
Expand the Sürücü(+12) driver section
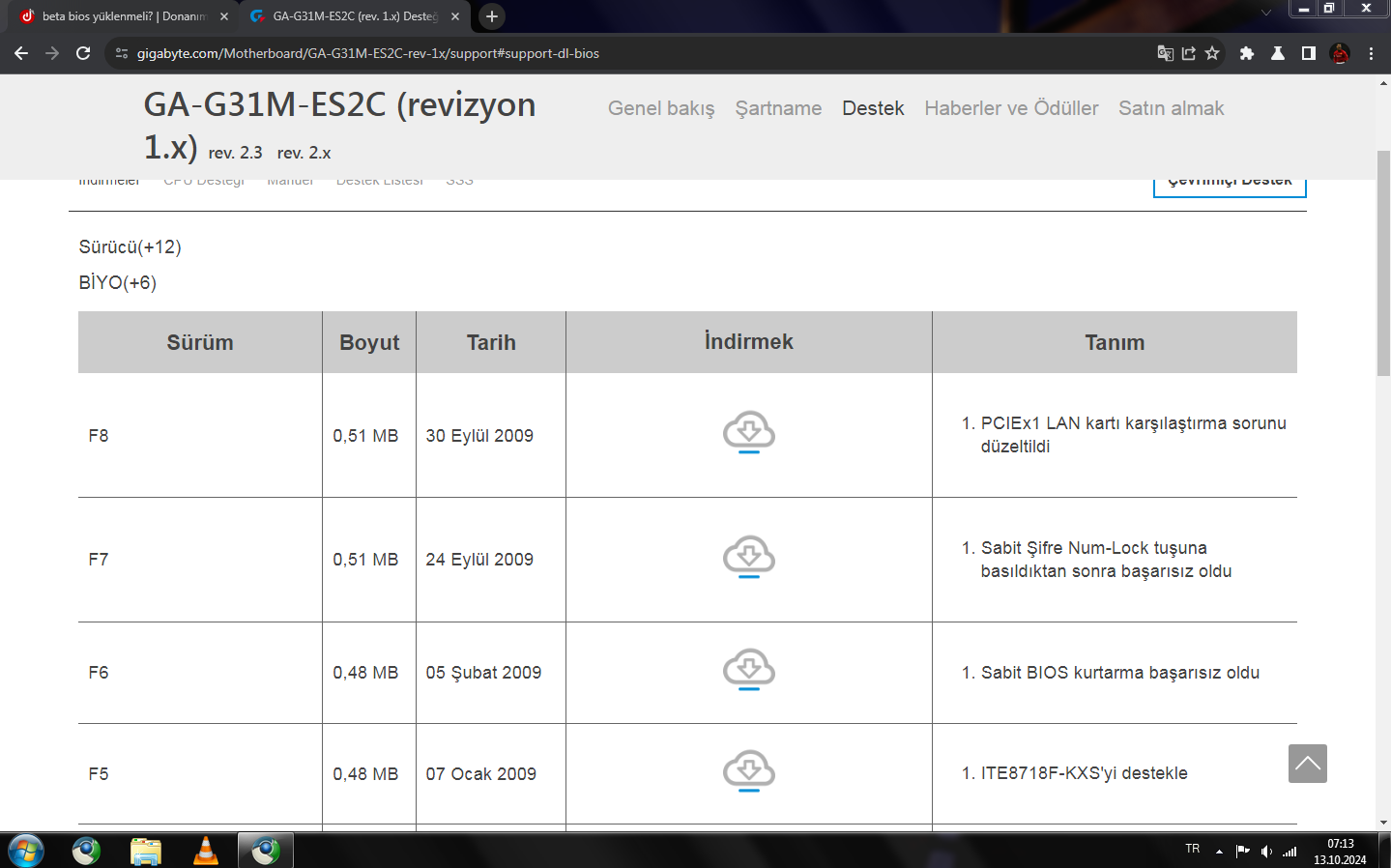click(x=130, y=247)
